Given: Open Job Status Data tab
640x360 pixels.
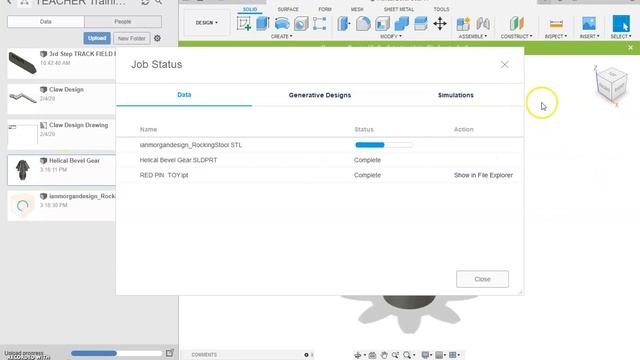Looking at the screenshot, I should click(x=184, y=95).
